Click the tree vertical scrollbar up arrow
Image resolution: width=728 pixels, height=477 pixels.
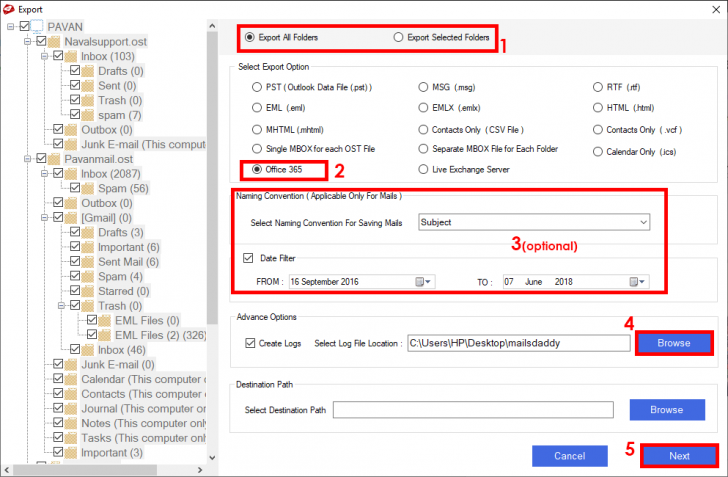point(212,26)
